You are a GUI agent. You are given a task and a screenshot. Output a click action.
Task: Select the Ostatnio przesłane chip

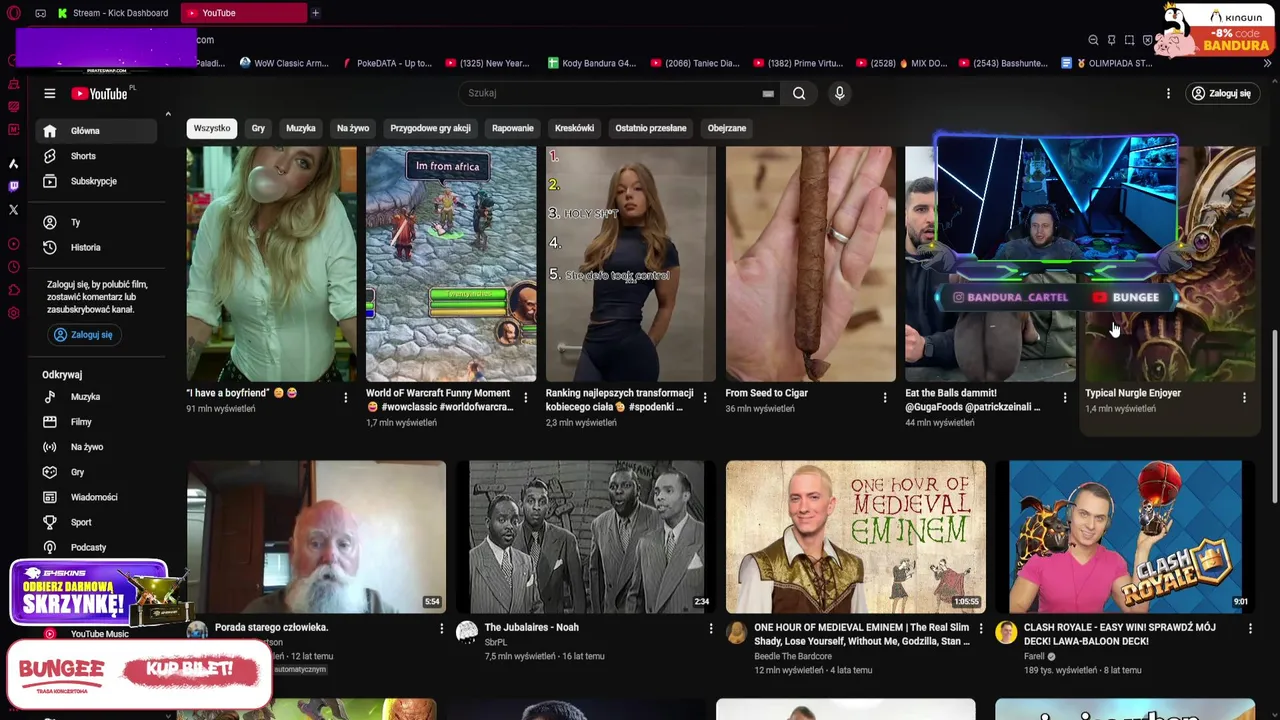click(x=651, y=128)
